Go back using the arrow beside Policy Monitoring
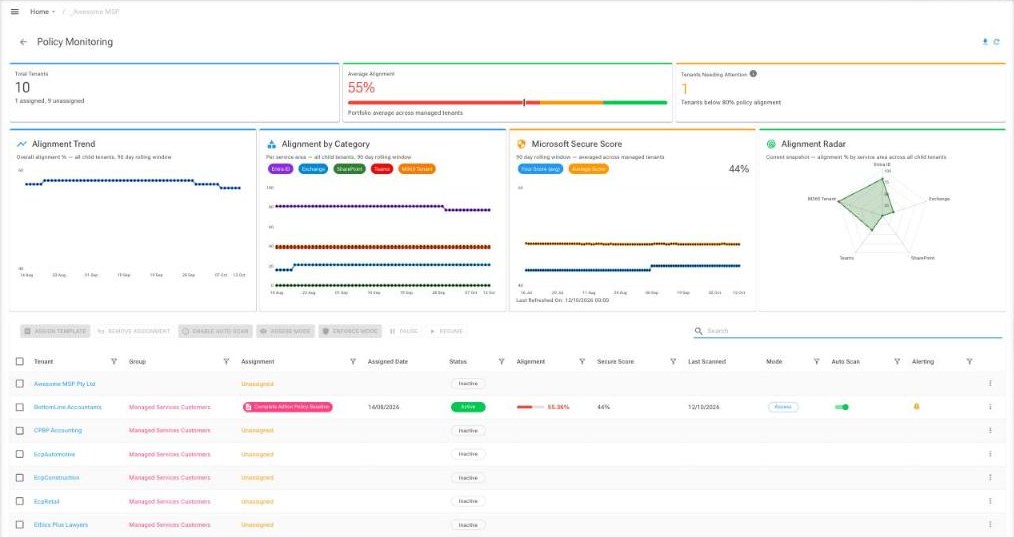The width and height of the screenshot is (1014, 537). click(x=23, y=42)
